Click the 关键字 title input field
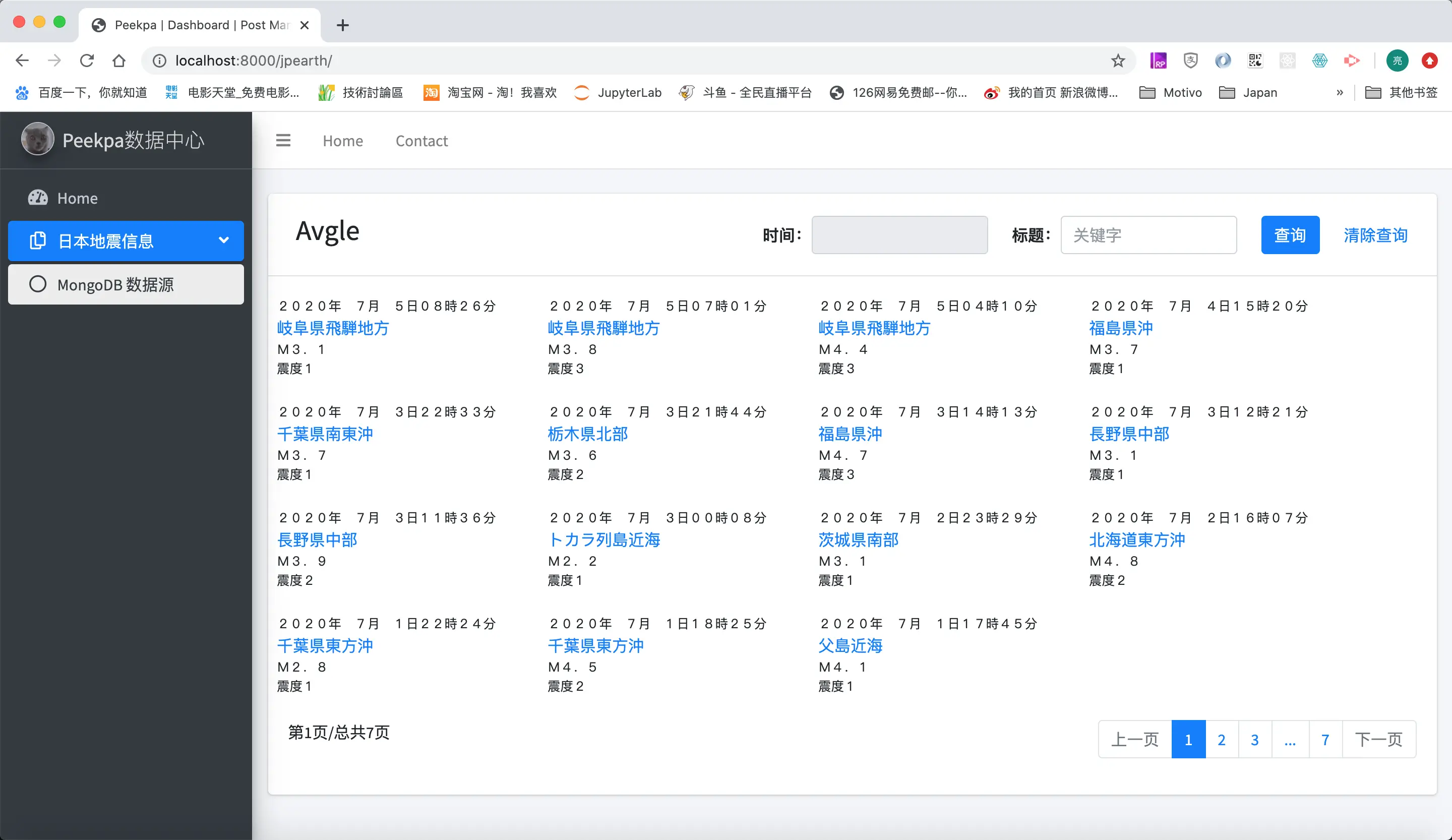The image size is (1452, 840). pyautogui.click(x=1148, y=235)
